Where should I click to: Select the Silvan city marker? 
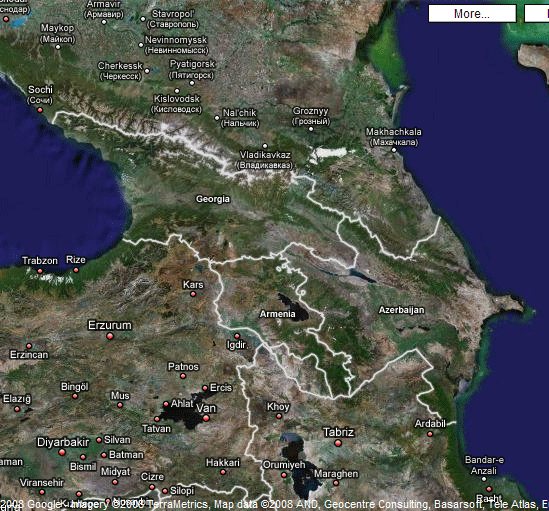point(99,440)
